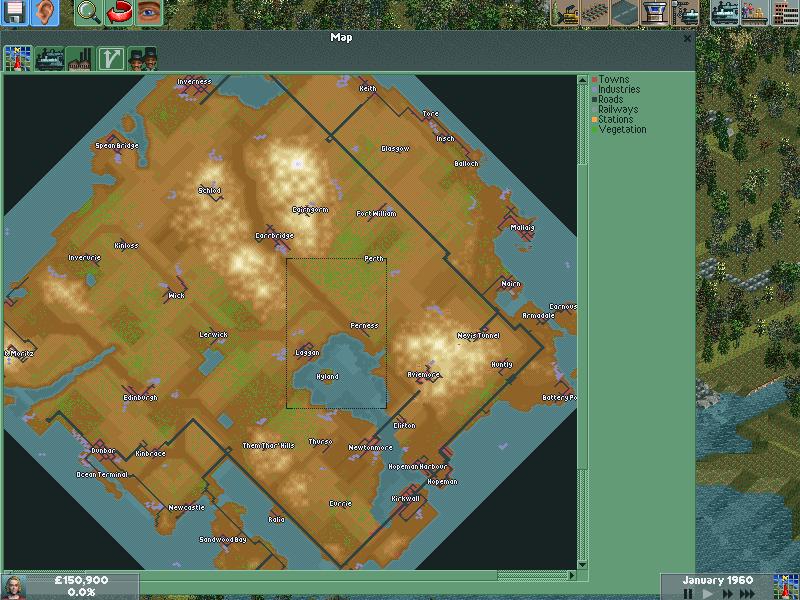Click the Mallaig town label on the map
Viewport: 800px width, 600px height.
[x=522, y=228]
